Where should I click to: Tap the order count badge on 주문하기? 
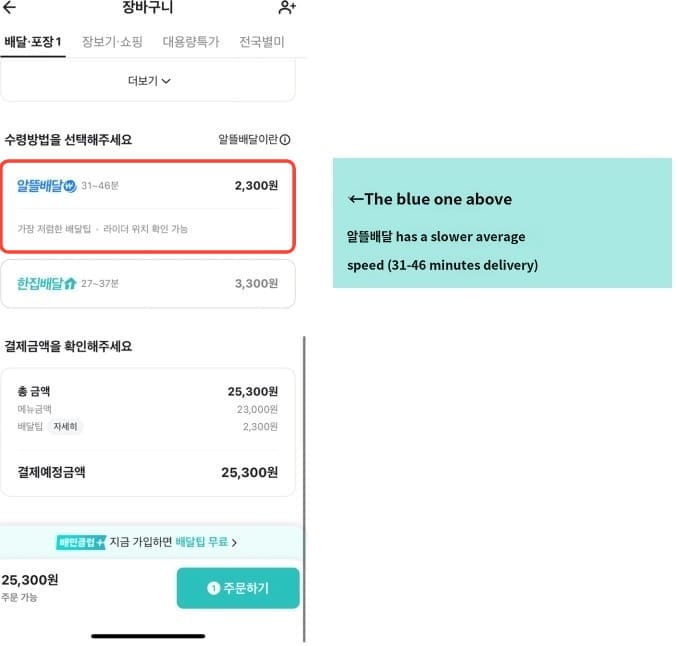click(x=213, y=588)
